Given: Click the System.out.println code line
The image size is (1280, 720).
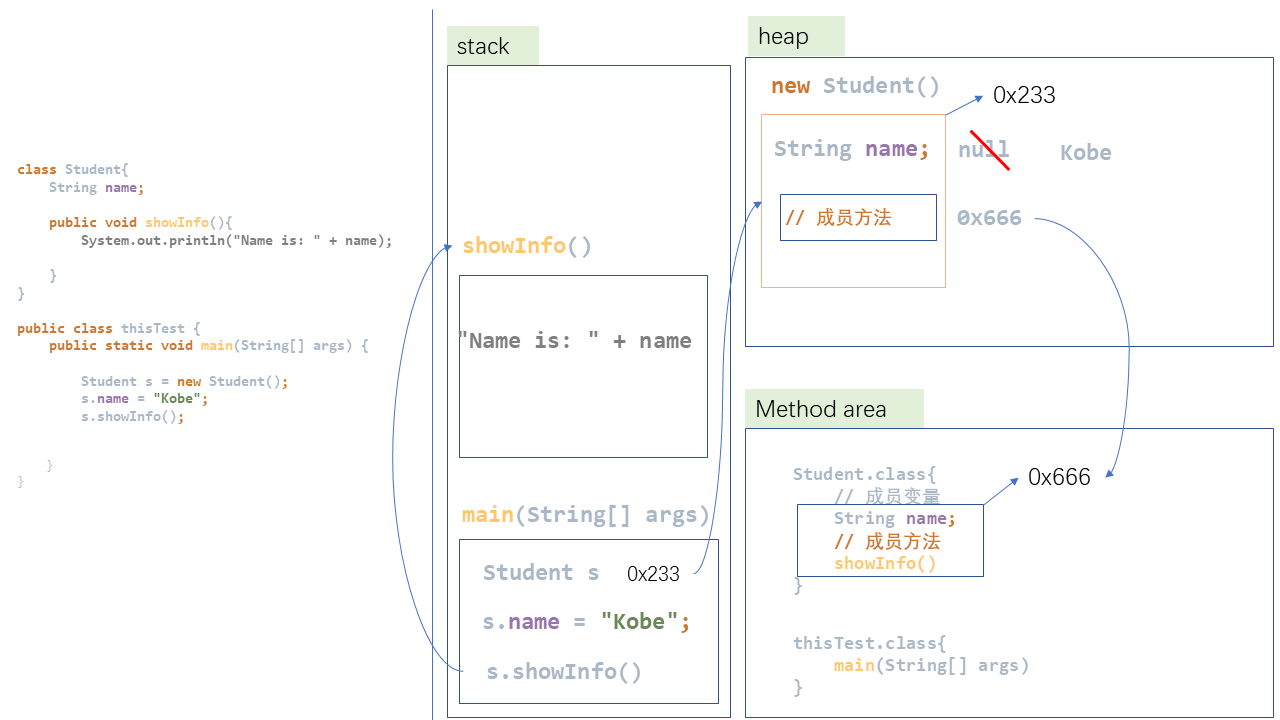Looking at the screenshot, I should [237, 240].
